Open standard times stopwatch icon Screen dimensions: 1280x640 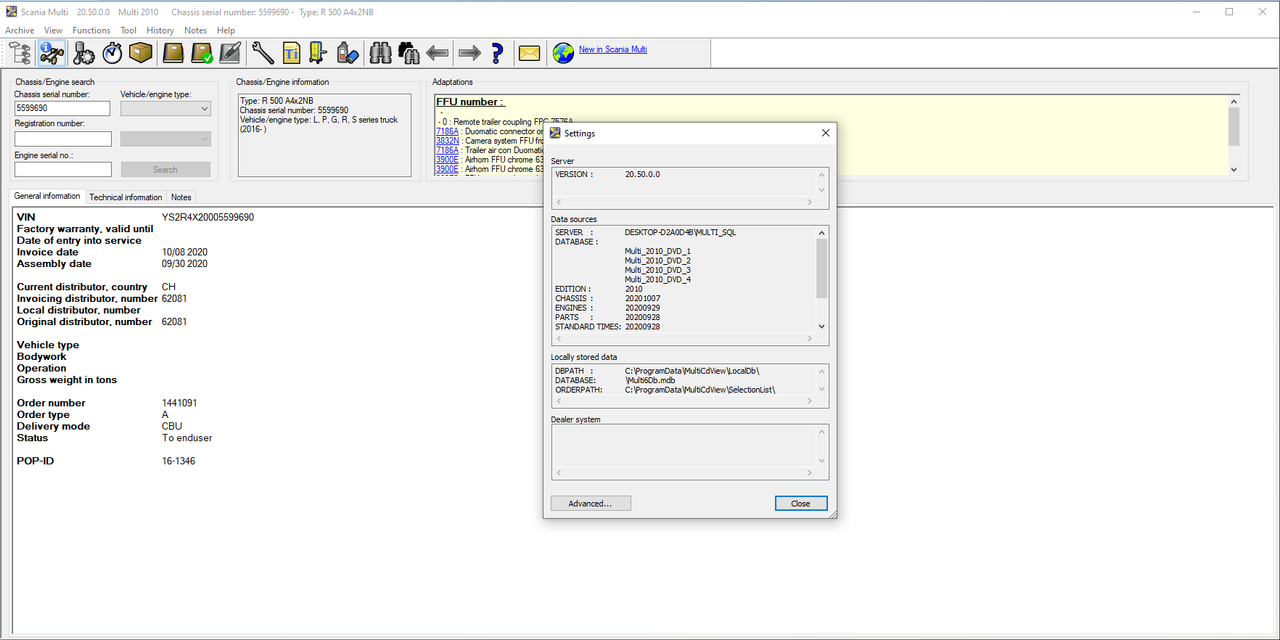pos(112,53)
